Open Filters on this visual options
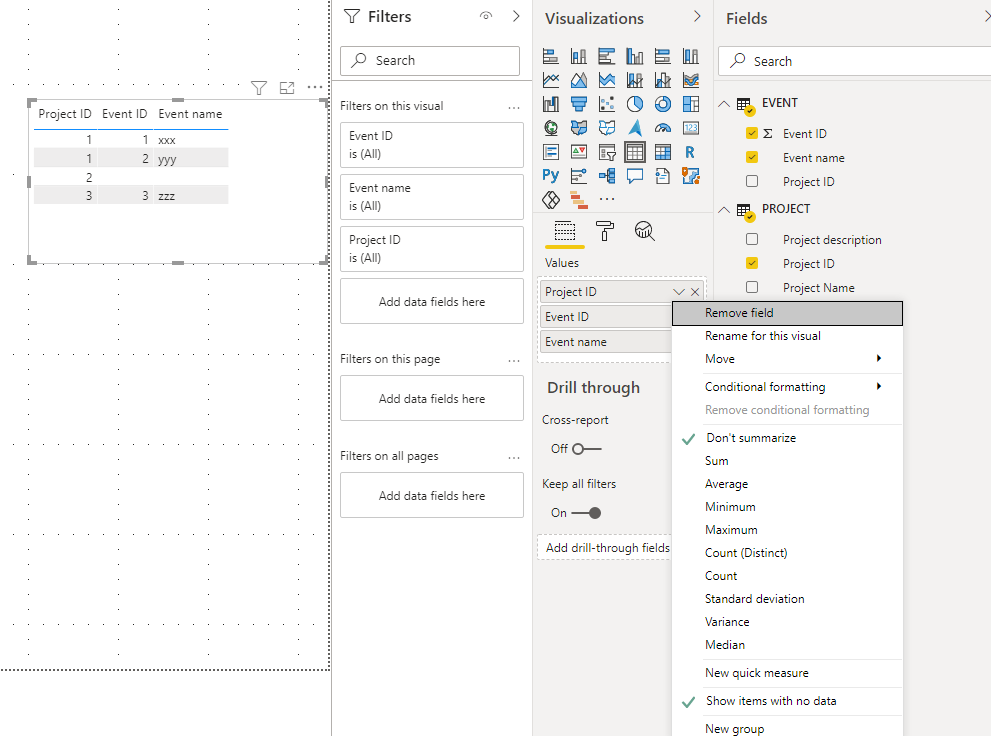Image resolution: width=991 pixels, height=736 pixels. pyautogui.click(x=514, y=107)
